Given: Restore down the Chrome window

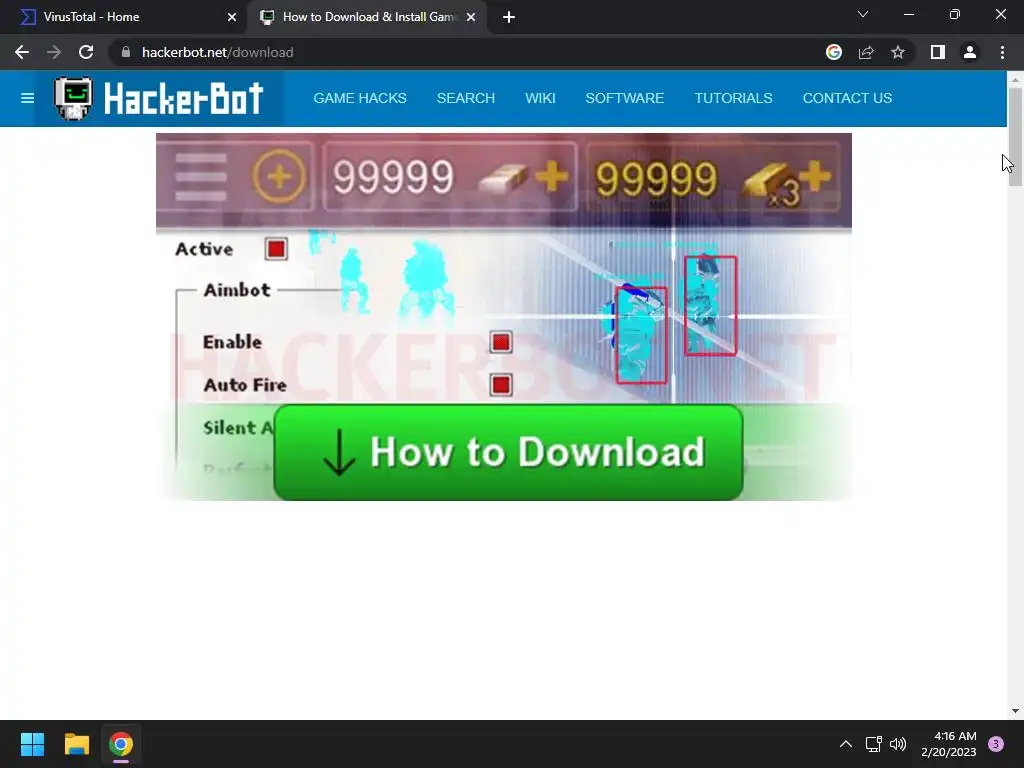Looking at the screenshot, I should (955, 14).
